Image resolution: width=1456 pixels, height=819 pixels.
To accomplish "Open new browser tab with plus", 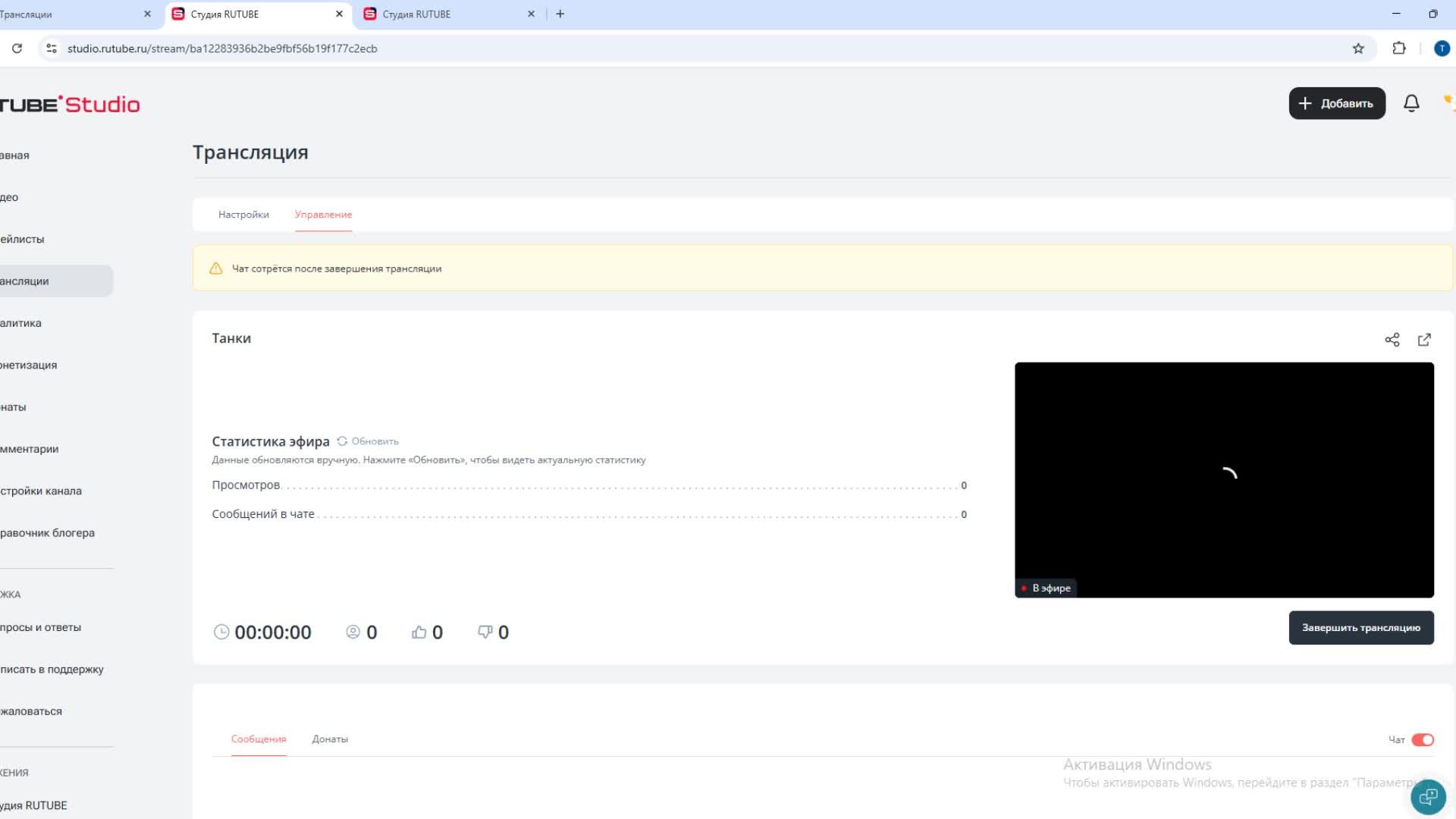I will [560, 14].
